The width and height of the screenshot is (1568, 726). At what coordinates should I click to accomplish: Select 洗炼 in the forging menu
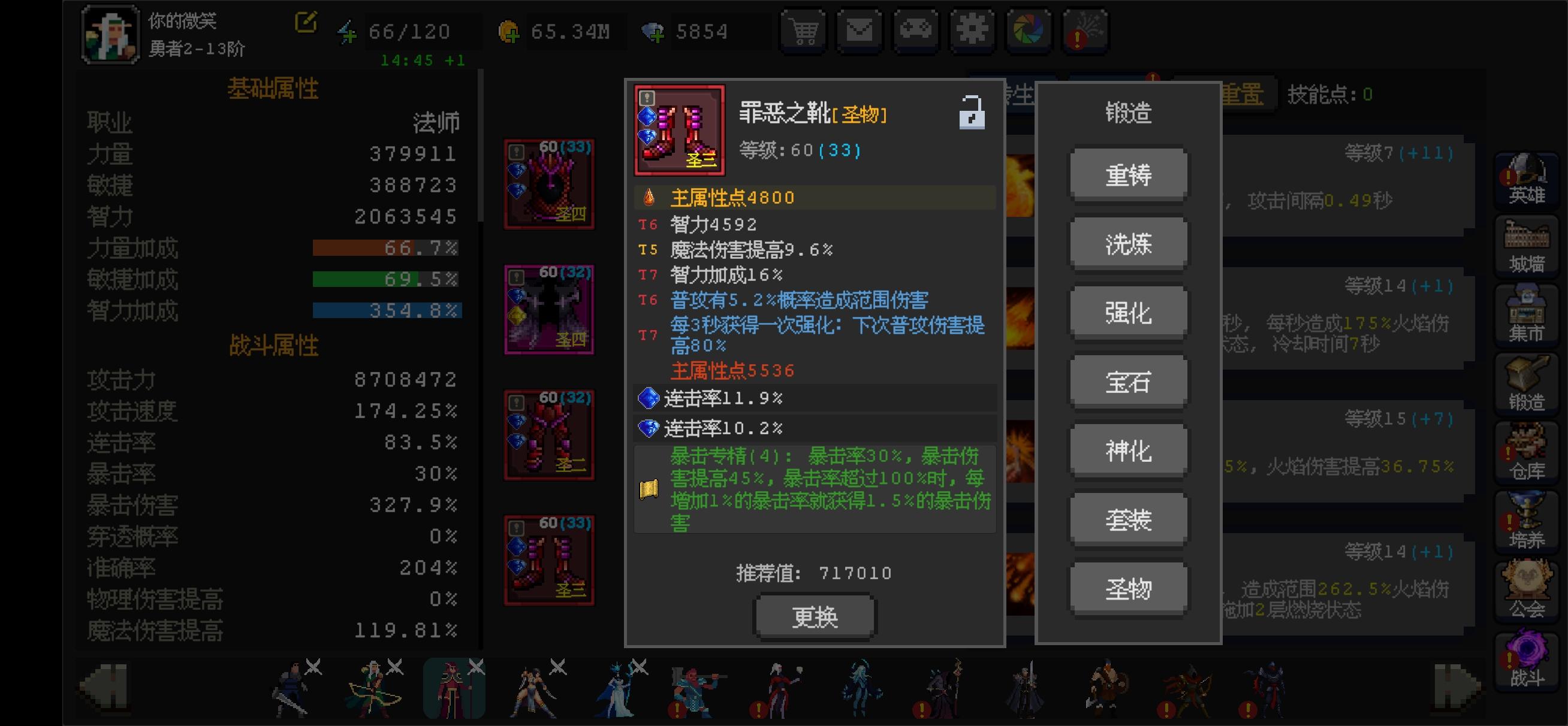pos(1128,244)
